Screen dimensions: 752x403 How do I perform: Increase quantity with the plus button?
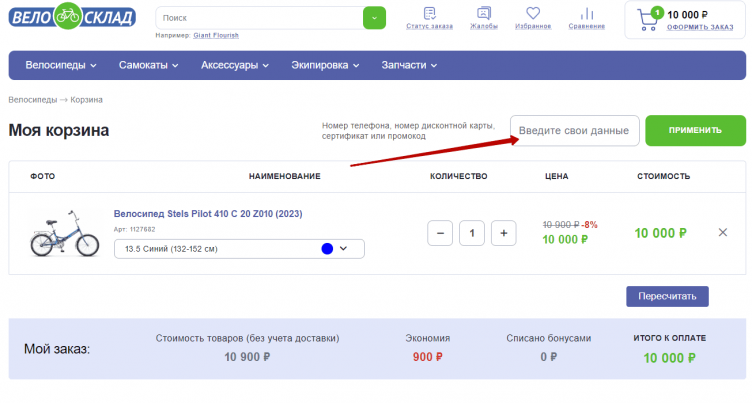pyautogui.click(x=504, y=233)
